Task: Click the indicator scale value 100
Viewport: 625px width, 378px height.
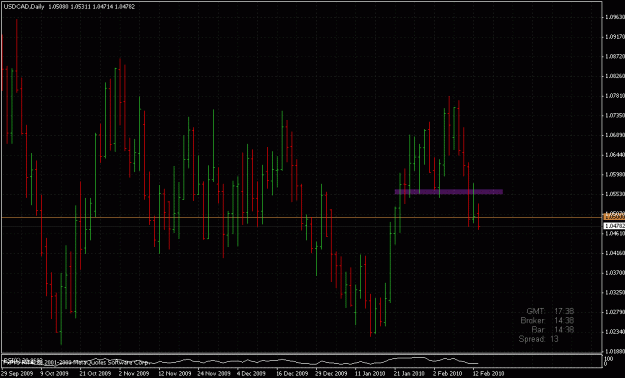Action: click(609, 358)
